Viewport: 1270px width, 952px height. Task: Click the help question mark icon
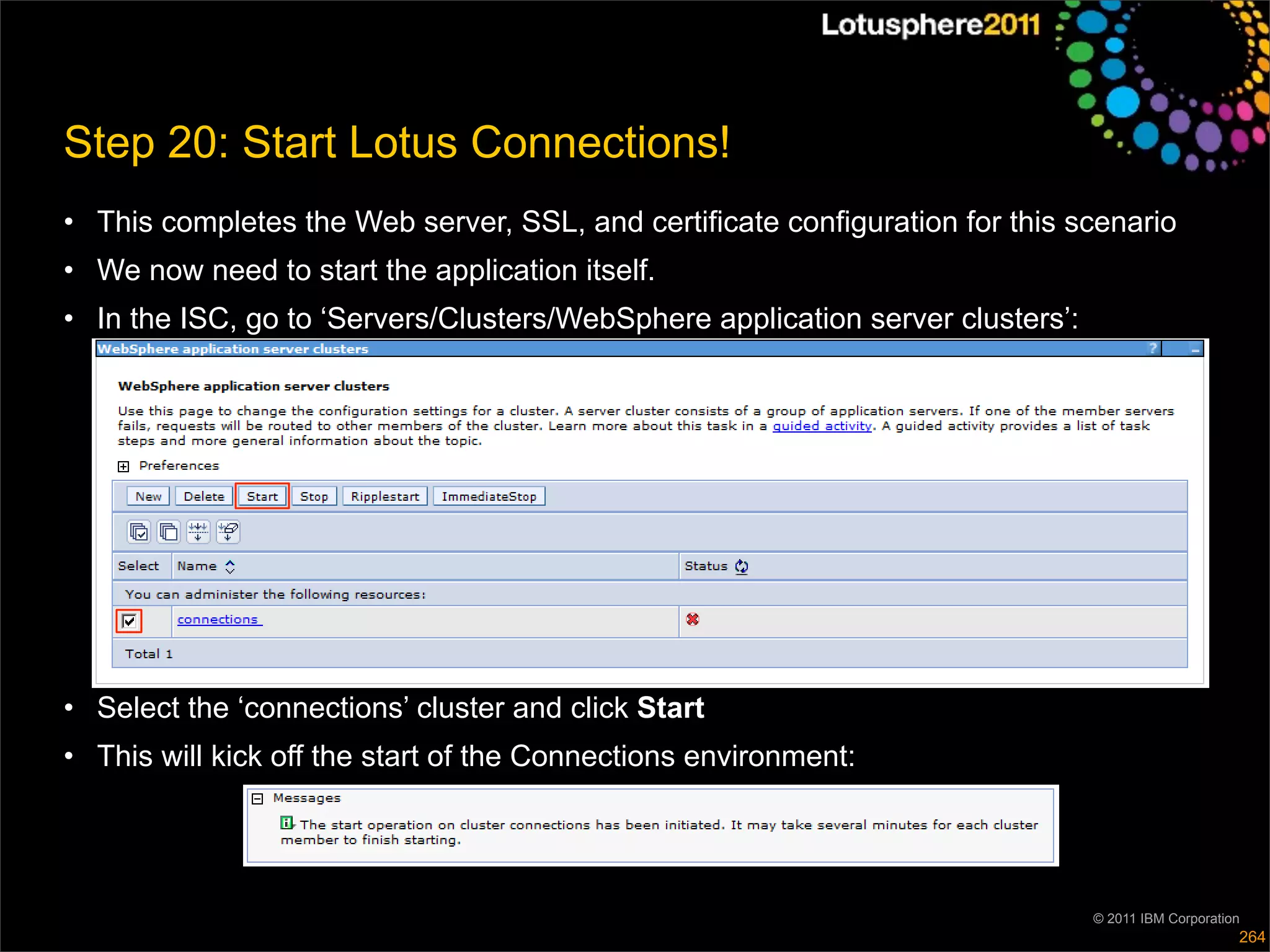1153,348
